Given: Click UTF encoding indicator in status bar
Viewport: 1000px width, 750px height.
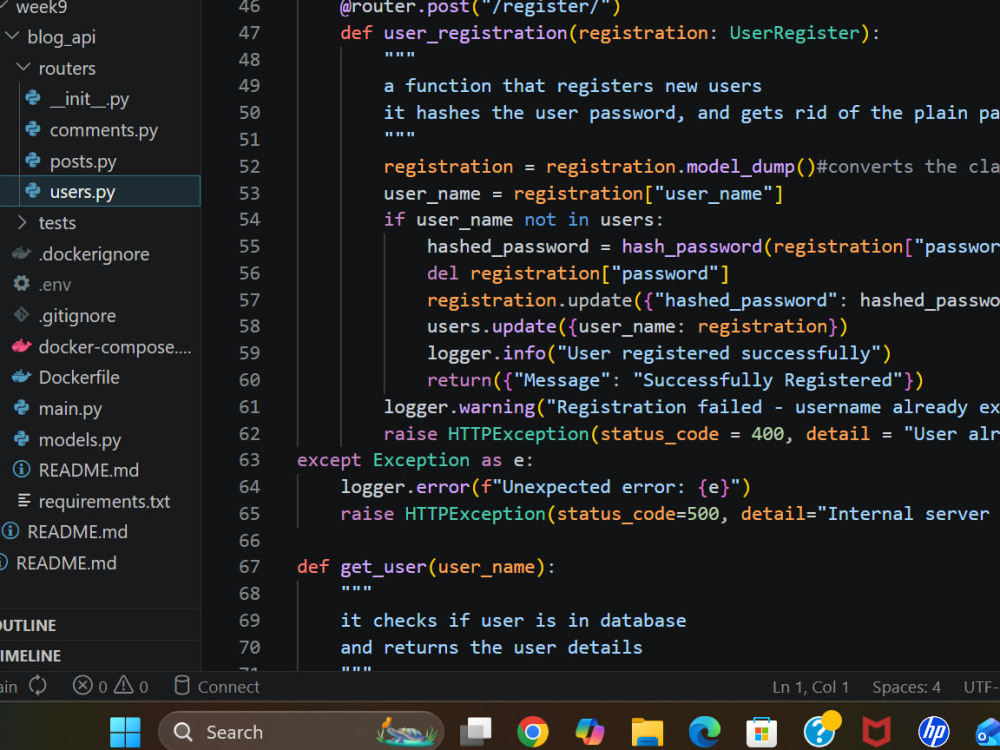Looking at the screenshot, I should (982, 687).
